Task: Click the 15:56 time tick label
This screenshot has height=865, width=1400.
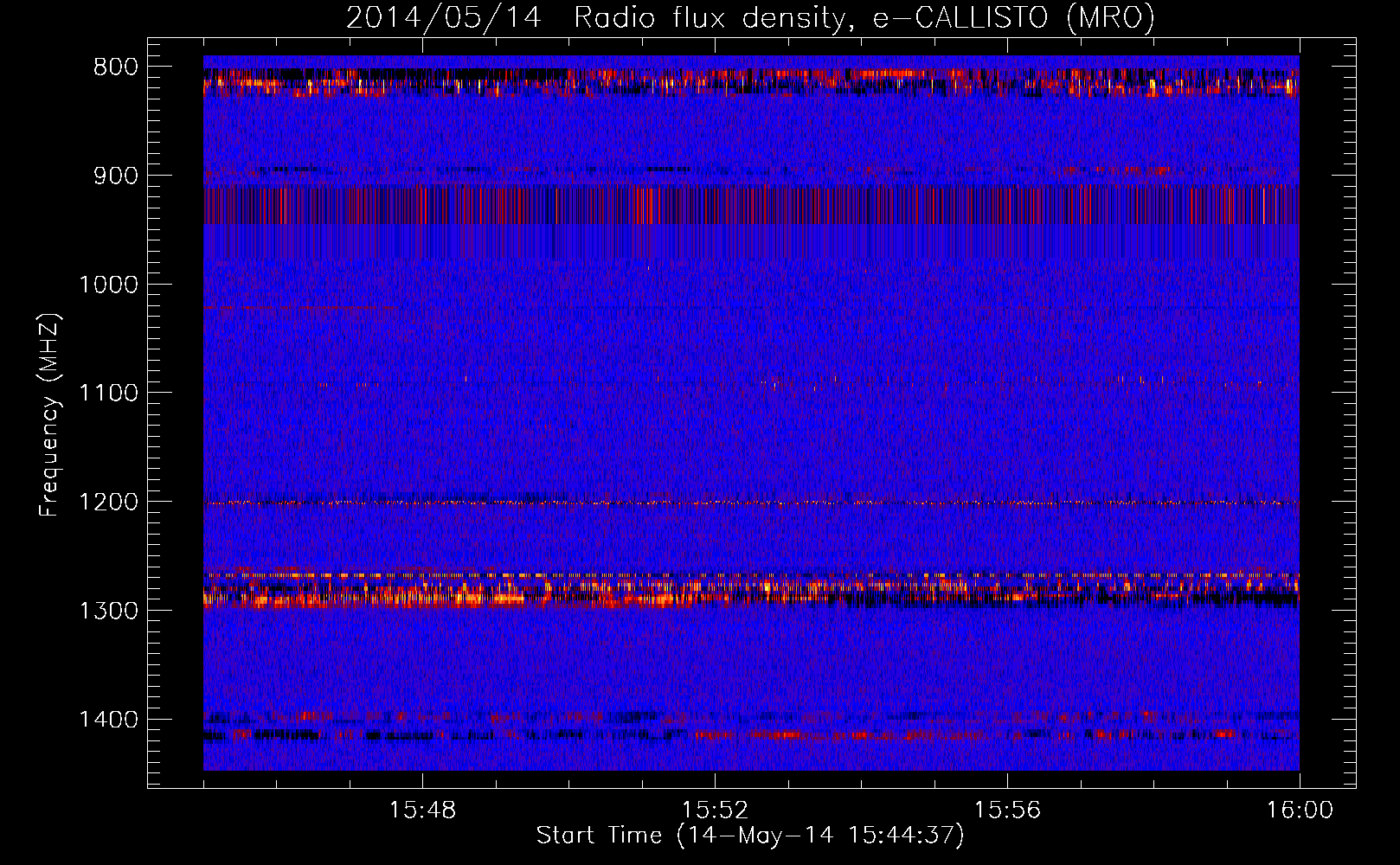Action: pos(1007,811)
